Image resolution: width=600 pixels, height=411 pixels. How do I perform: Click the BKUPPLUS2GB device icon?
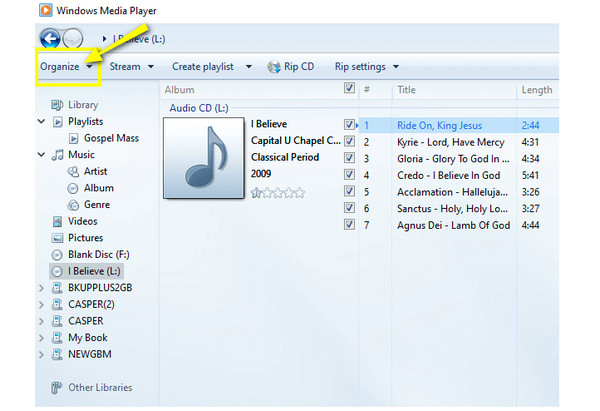(x=57, y=288)
